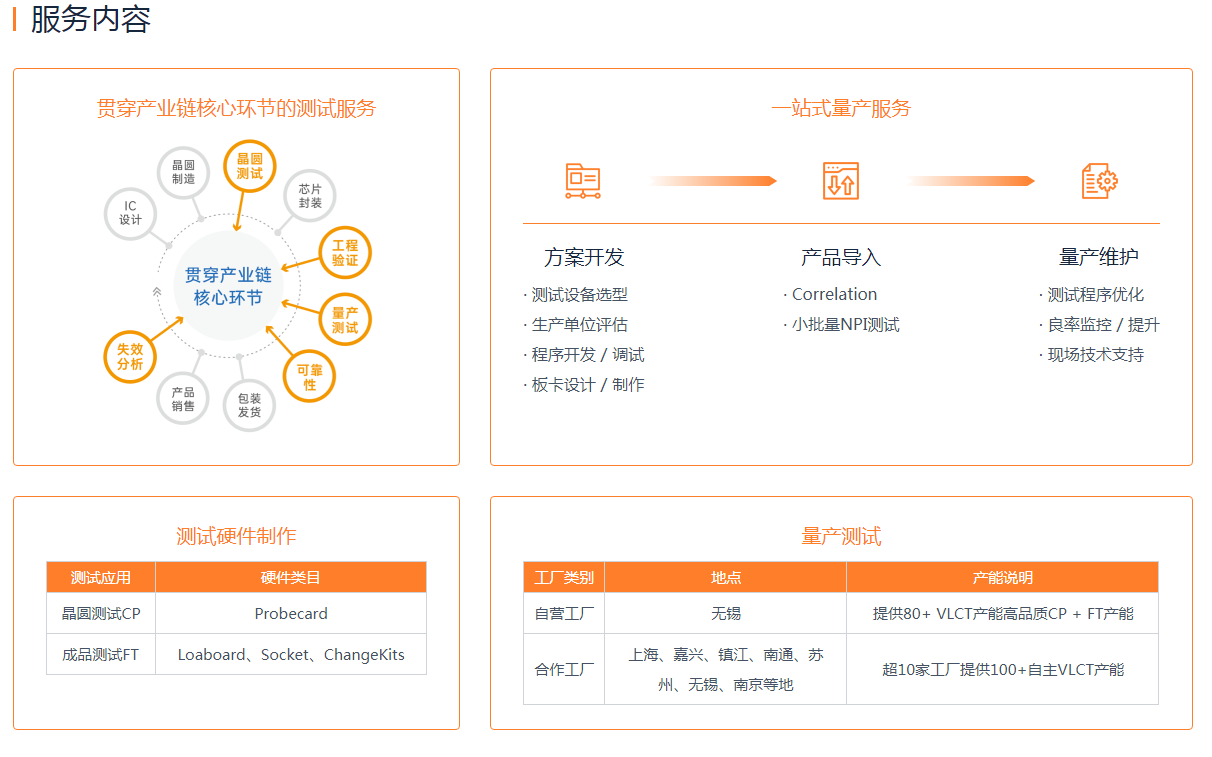Screen dimensions: 1212x757
Task: Click the 芯片封装 gray circle
Action: 310,196
